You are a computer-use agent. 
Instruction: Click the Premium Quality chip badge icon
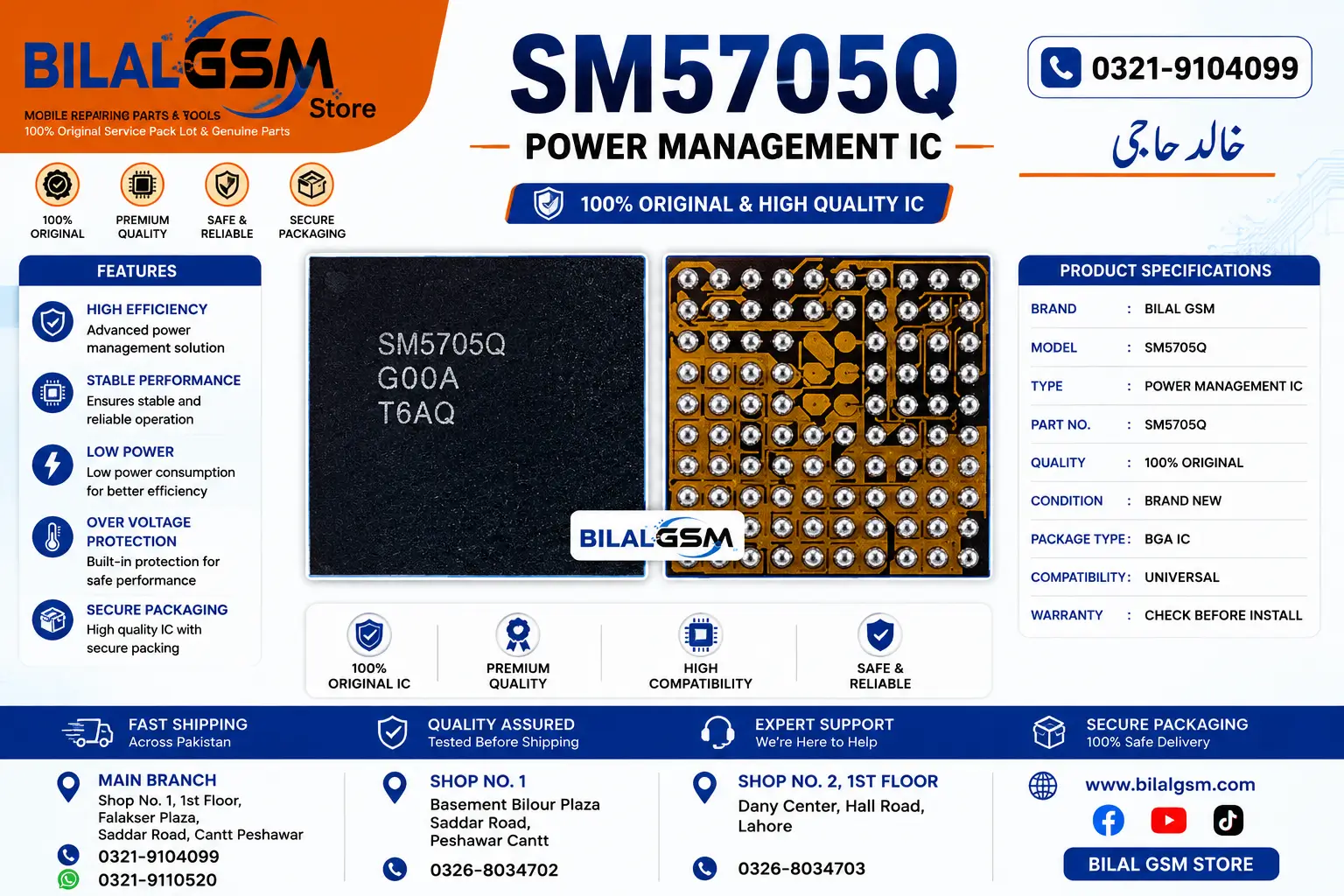click(x=143, y=185)
